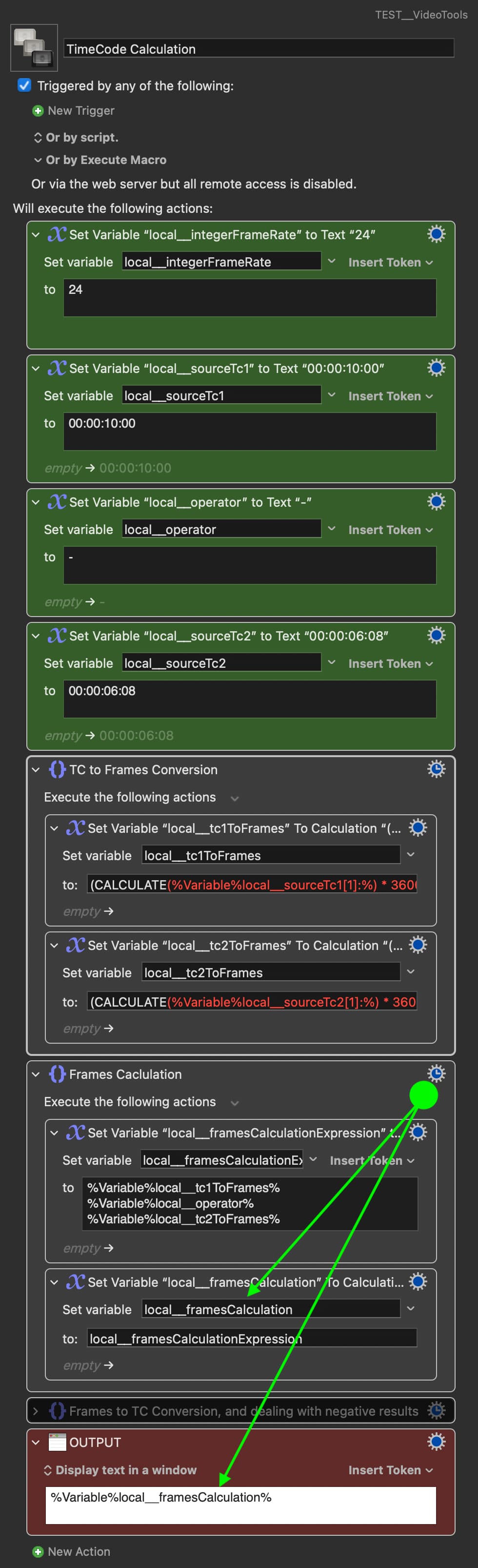Open gear menu for framesCalculationExpression action

(x=418, y=1133)
